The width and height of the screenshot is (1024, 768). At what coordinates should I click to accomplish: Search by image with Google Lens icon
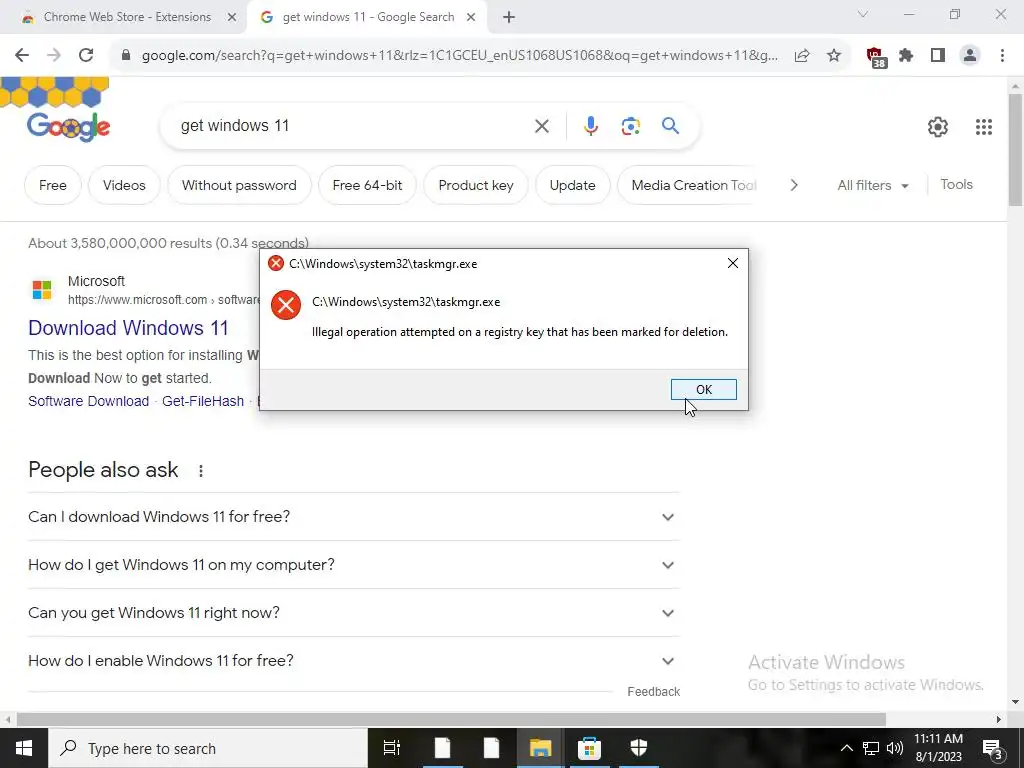(630, 126)
